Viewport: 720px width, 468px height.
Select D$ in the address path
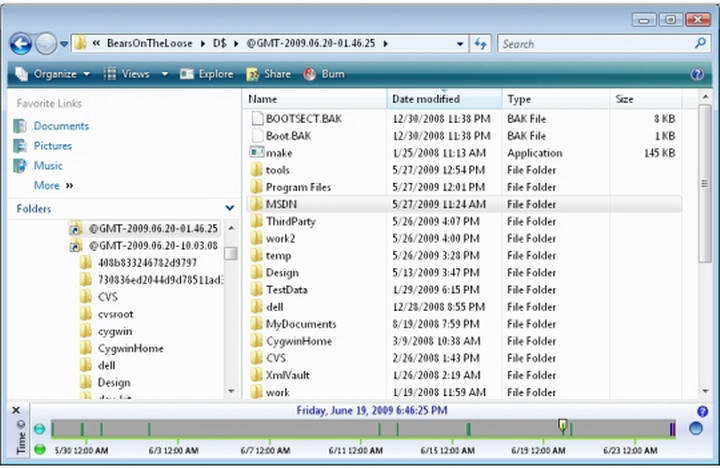coord(219,43)
